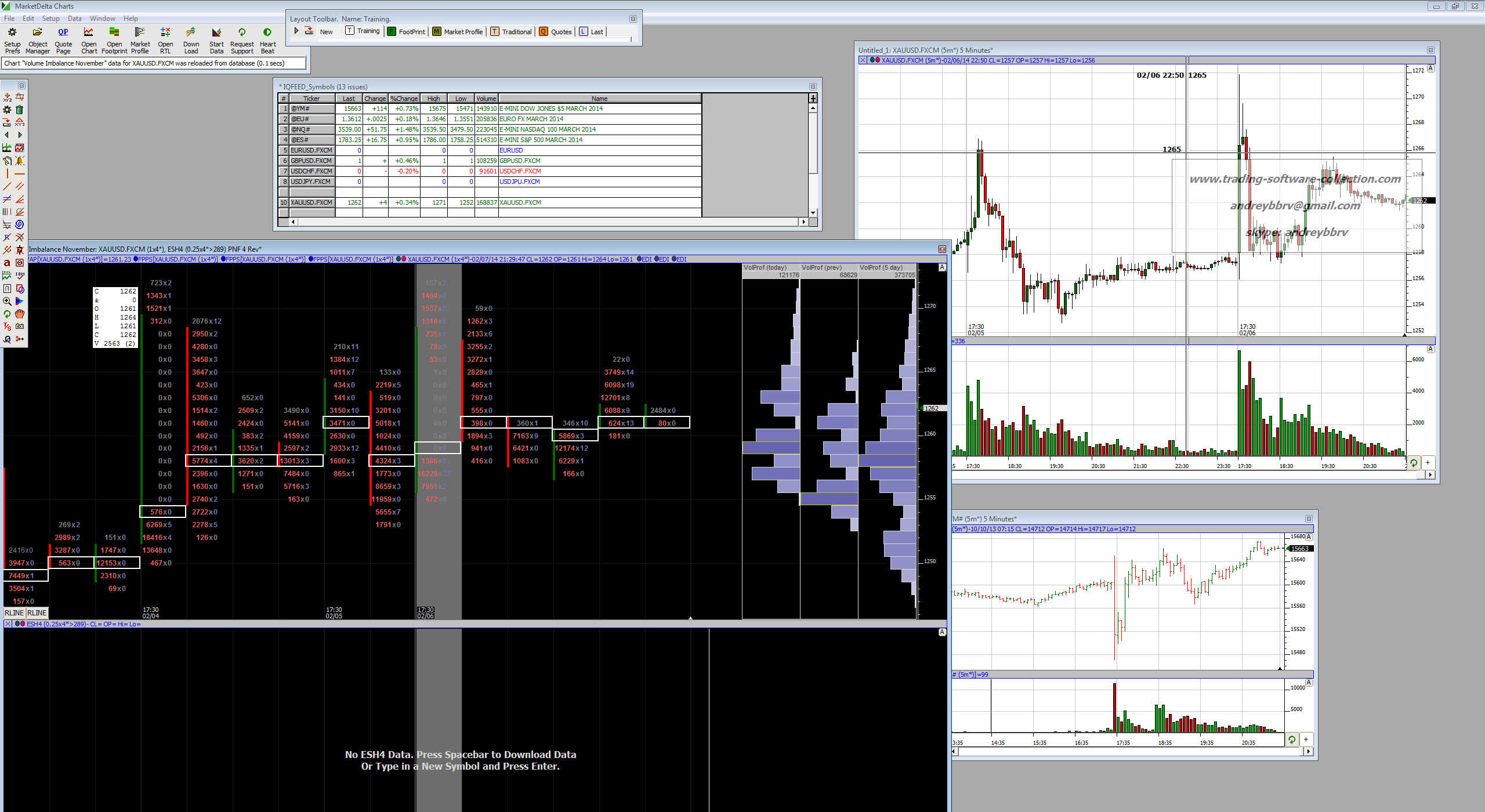The image size is (1485, 812).
Task: Expand quote page with plus button
Action: 813,99
